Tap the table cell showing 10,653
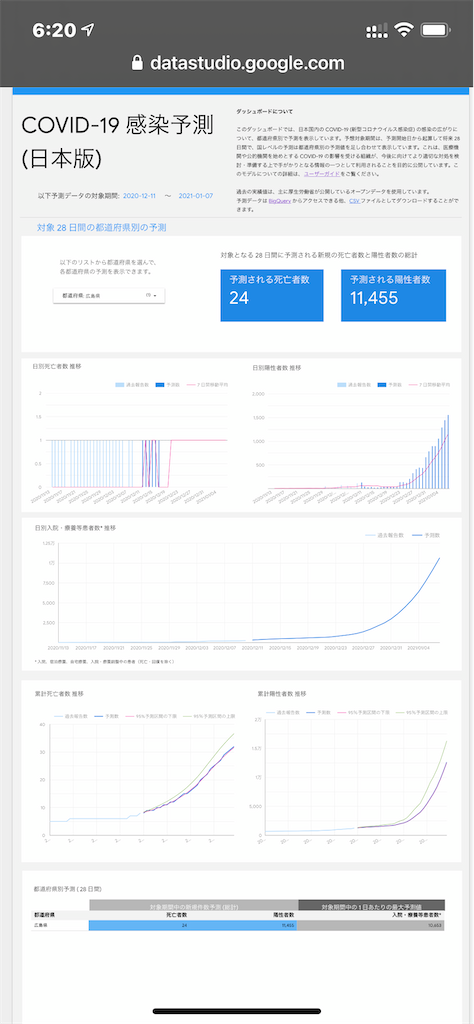Screen dimensions: 474x1024 [371, 925]
